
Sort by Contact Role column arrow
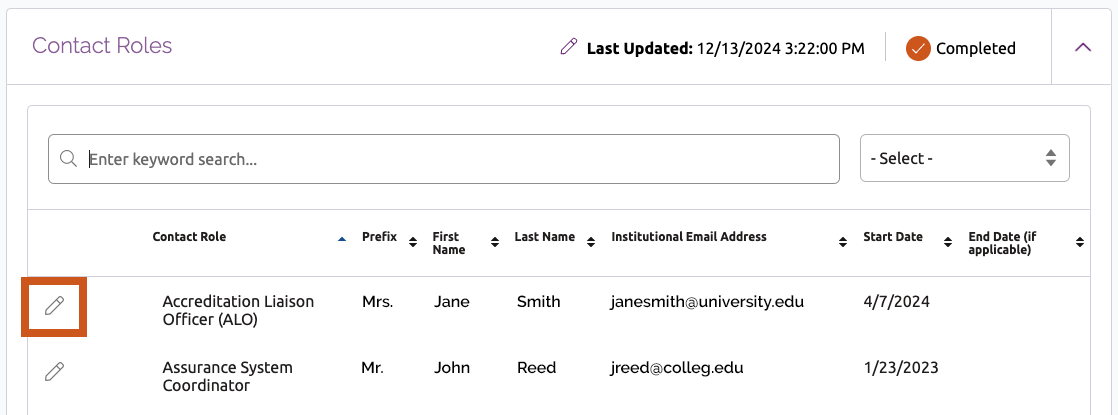pos(342,240)
